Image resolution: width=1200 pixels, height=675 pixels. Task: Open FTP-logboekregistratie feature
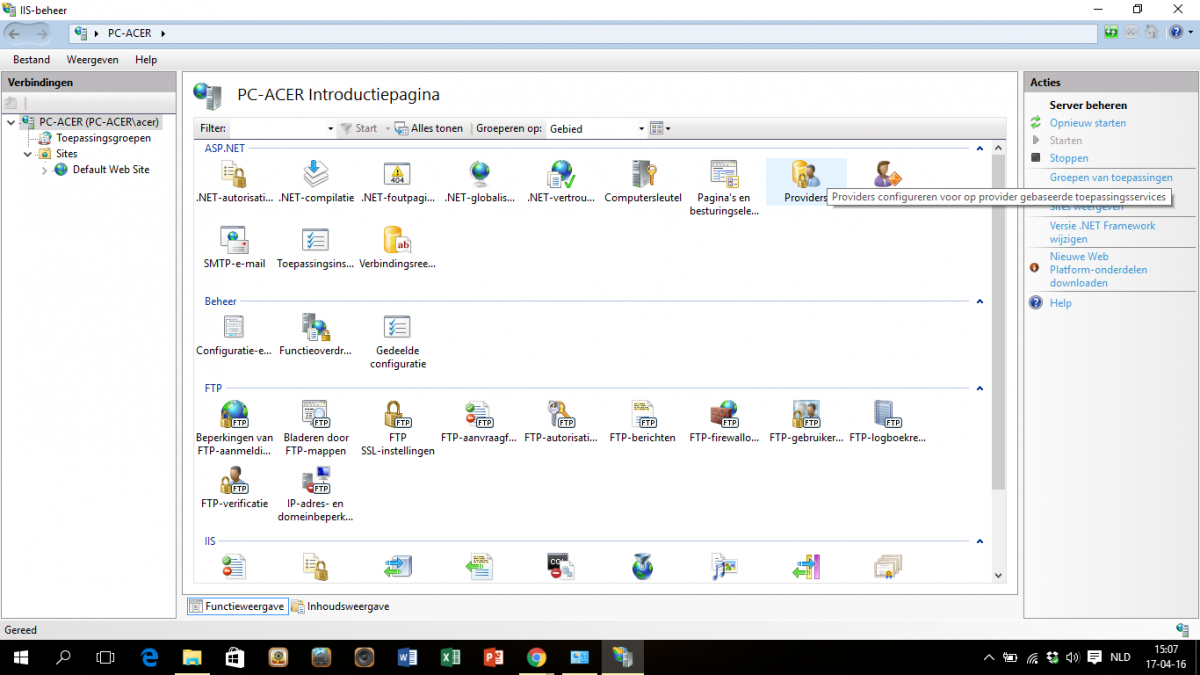[x=888, y=422]
